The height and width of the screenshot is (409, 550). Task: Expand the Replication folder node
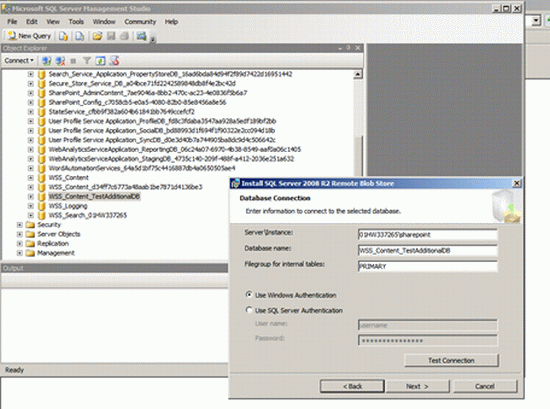click(x=20, y=243)
